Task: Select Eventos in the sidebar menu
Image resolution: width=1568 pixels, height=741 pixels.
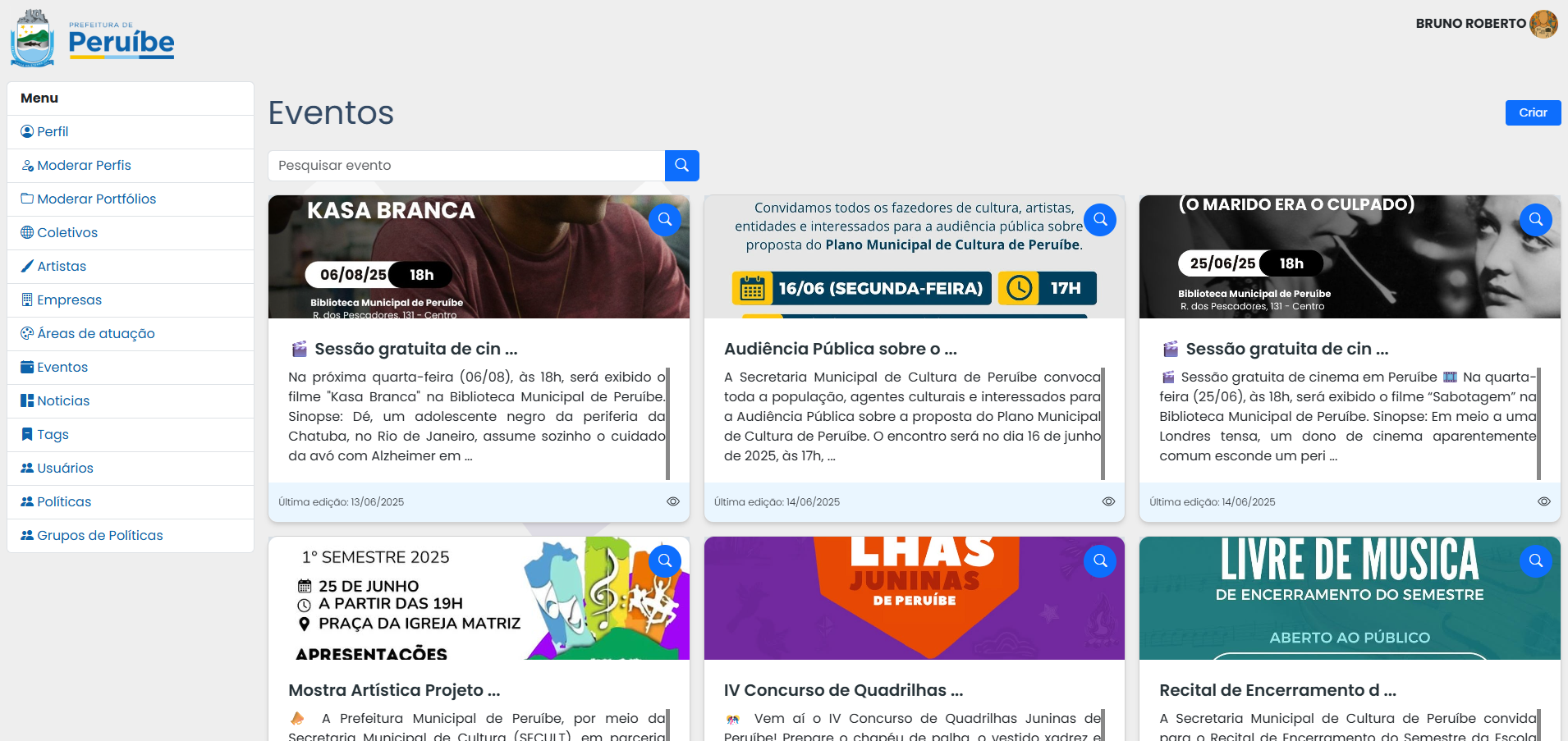Action: 131,368
